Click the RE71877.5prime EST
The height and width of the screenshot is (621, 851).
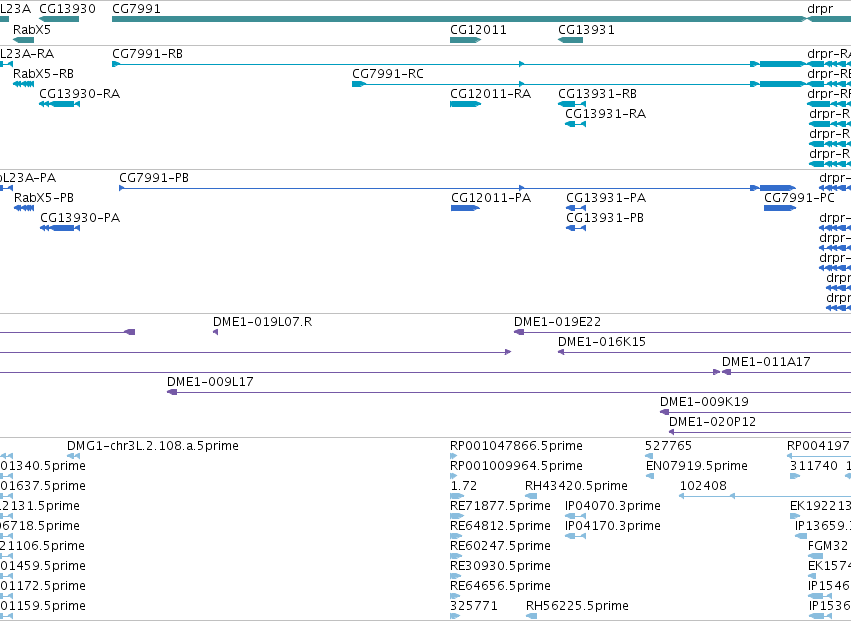(x=456, y=516)
